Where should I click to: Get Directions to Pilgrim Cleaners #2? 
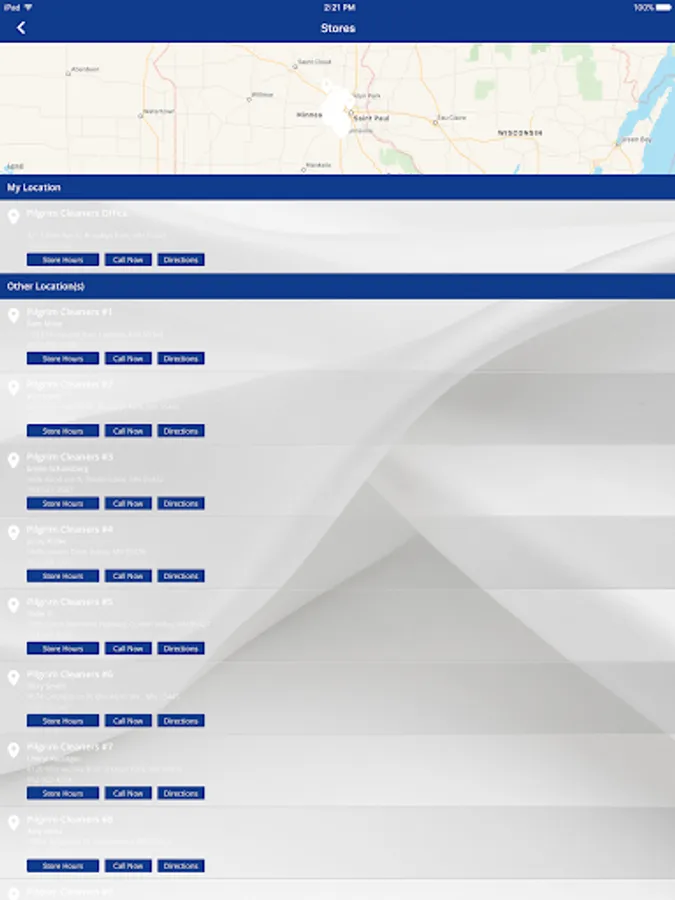click(181, 430)
